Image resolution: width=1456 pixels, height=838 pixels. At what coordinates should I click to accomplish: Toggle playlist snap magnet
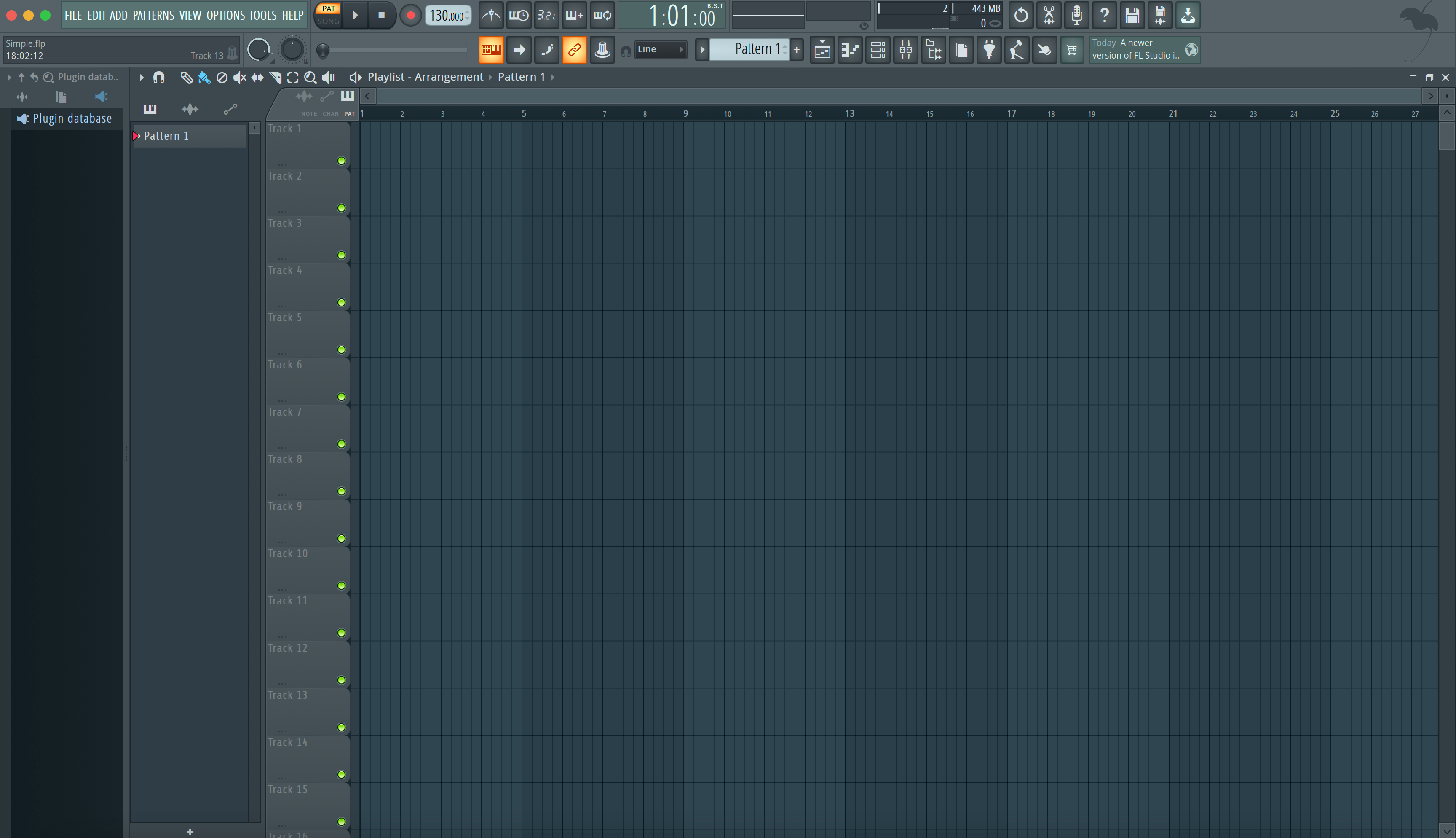[x=159, y=77]
